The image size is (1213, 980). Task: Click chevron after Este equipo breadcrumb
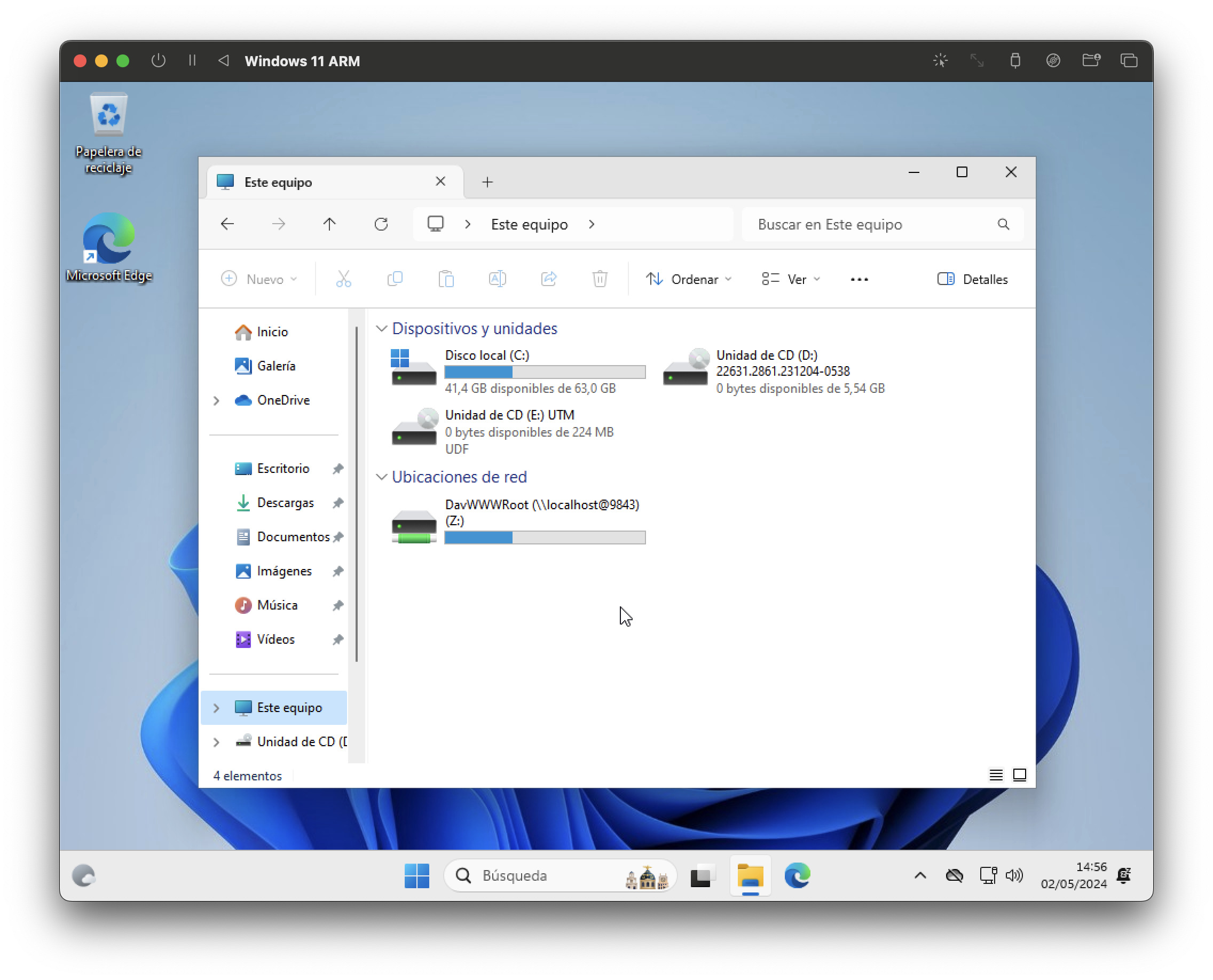(591, 224)
